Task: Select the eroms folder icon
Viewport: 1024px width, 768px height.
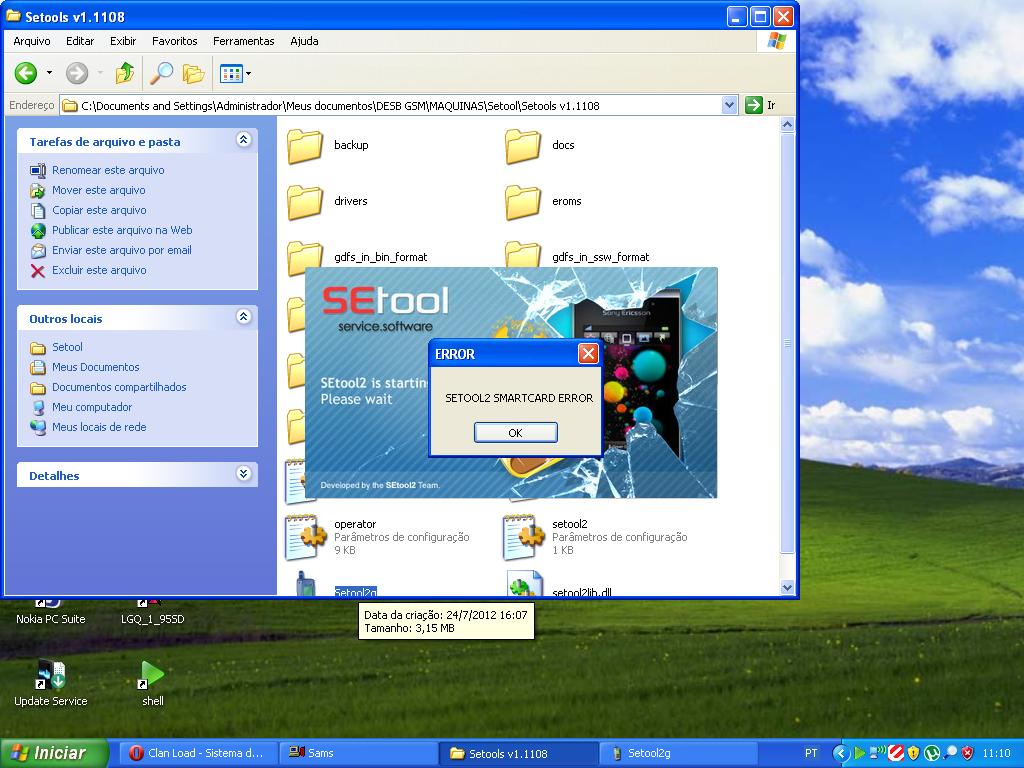Action: pos(523,202)
